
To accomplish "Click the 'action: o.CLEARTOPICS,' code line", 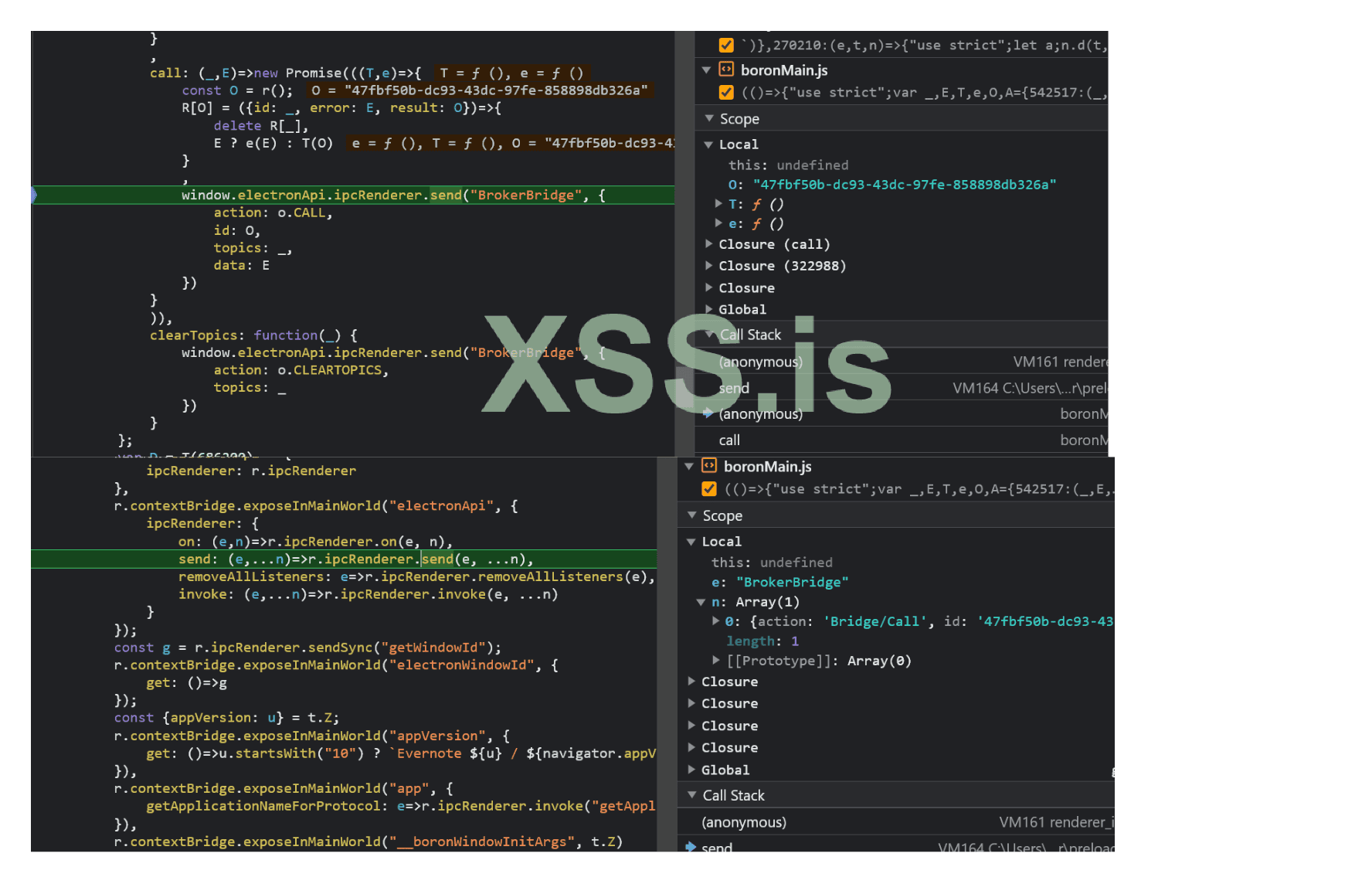I will (301, 370).
